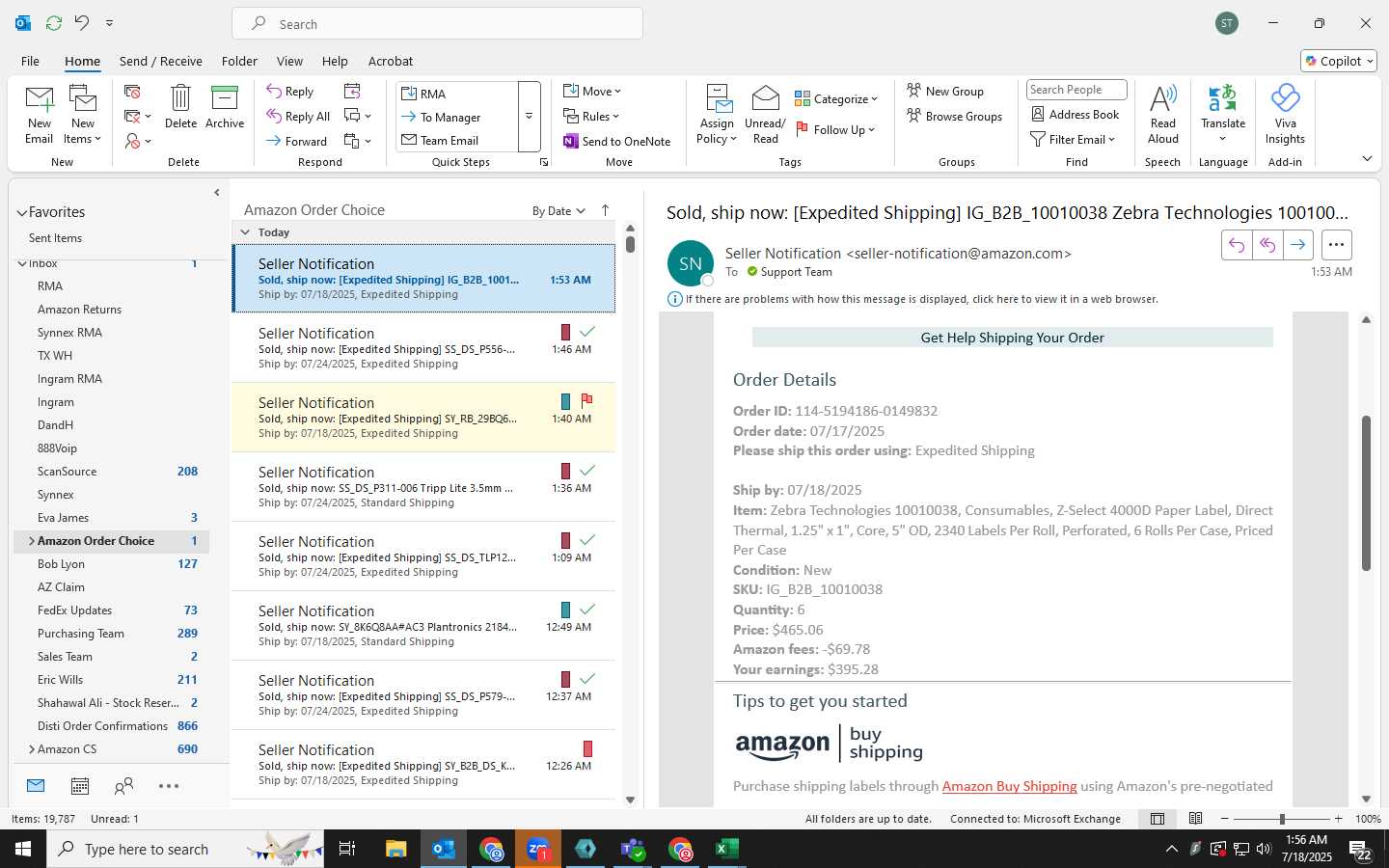
Task: Open the File menu
Action: (x=30, y=61)
